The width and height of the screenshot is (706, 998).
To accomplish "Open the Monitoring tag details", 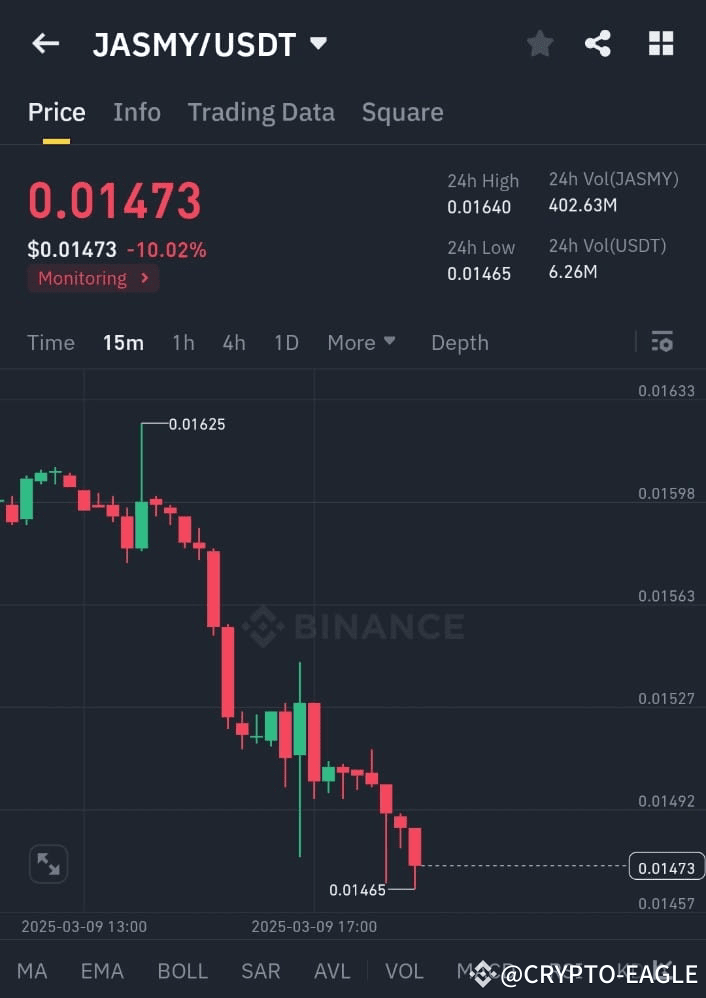I will pos(92,278).
